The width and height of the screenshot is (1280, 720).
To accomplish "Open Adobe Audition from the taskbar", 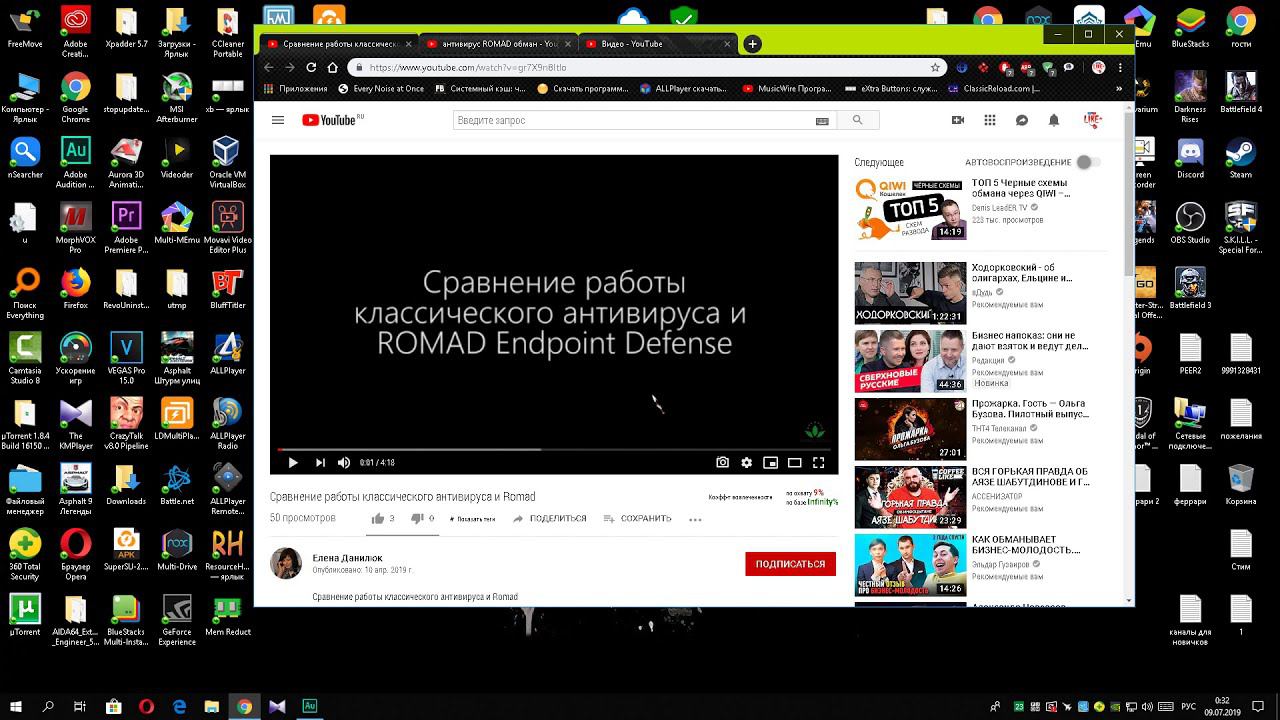I will pos(309,706).
